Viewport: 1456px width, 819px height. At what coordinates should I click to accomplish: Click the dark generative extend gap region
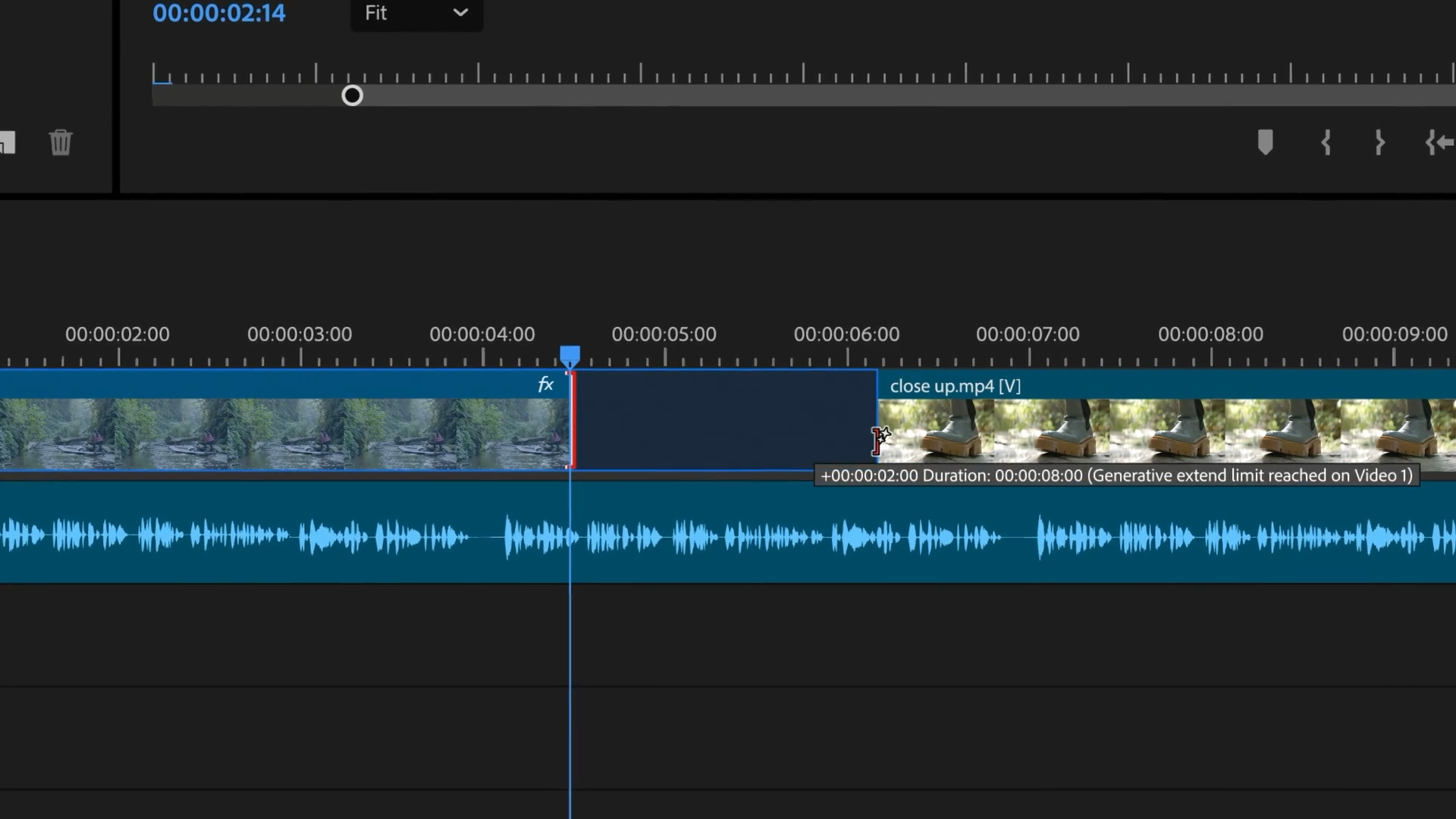724,421
